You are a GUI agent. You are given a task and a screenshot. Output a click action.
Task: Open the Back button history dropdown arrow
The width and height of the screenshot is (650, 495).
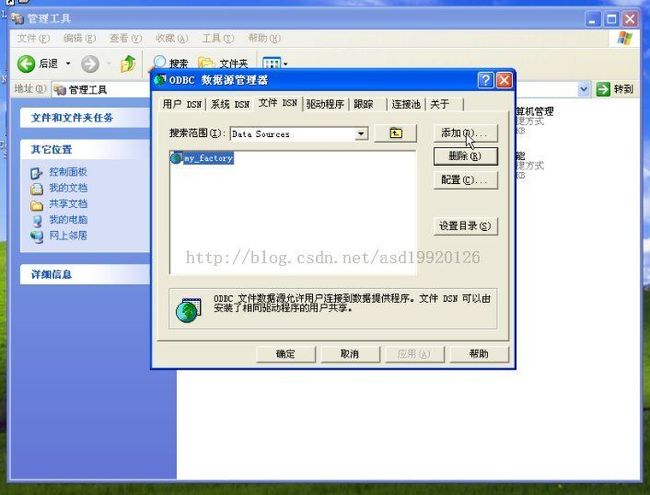(x=68, y=63)
